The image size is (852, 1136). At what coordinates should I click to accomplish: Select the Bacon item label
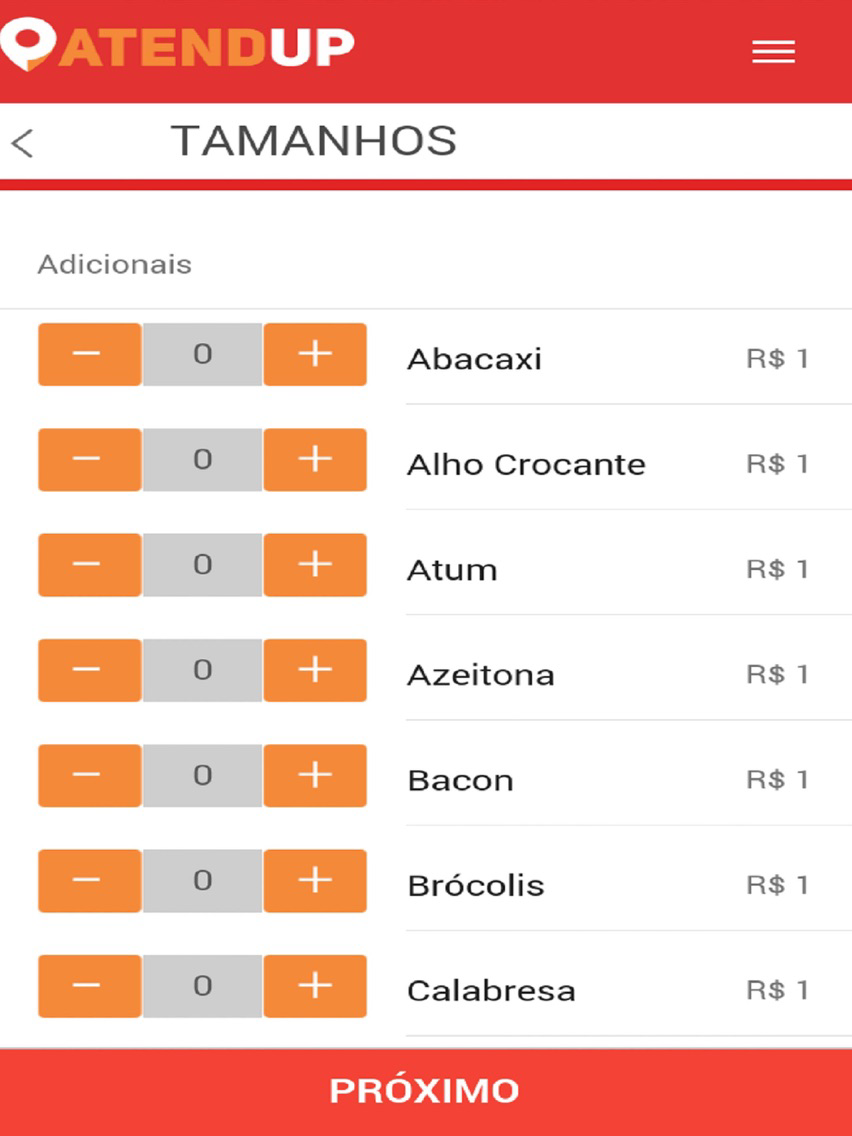pyautogui.click(x=461, y=780)
